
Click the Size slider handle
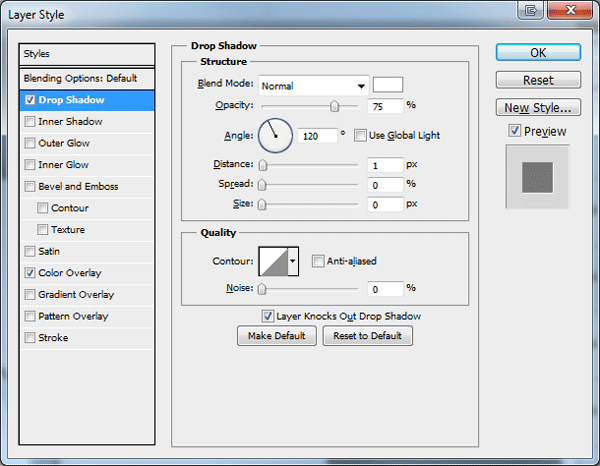point(262,205)
